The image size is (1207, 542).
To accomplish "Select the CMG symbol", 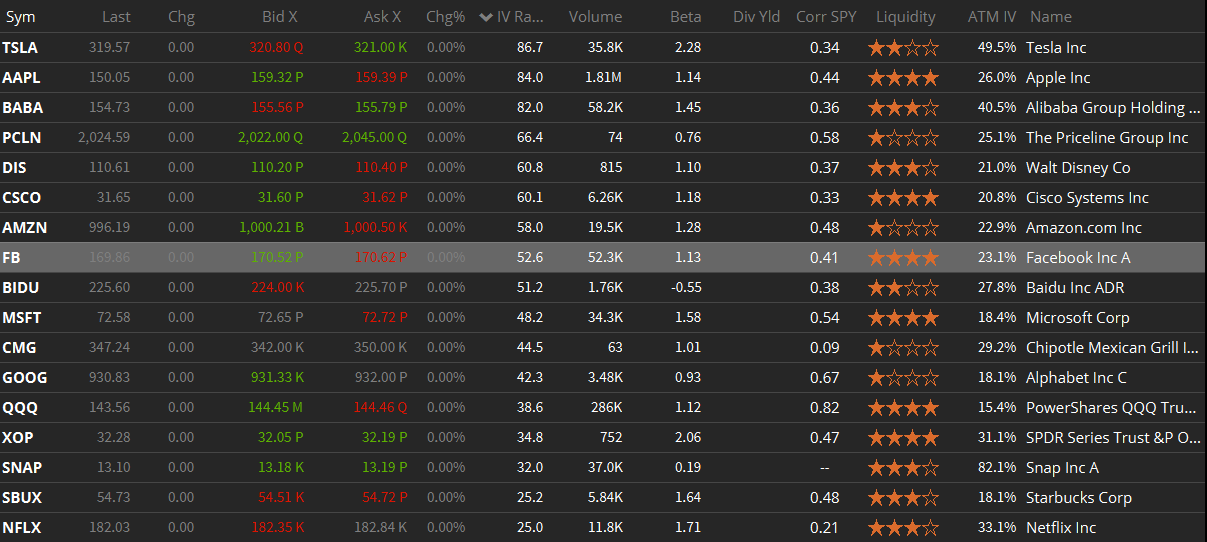I will pos(19,347).
